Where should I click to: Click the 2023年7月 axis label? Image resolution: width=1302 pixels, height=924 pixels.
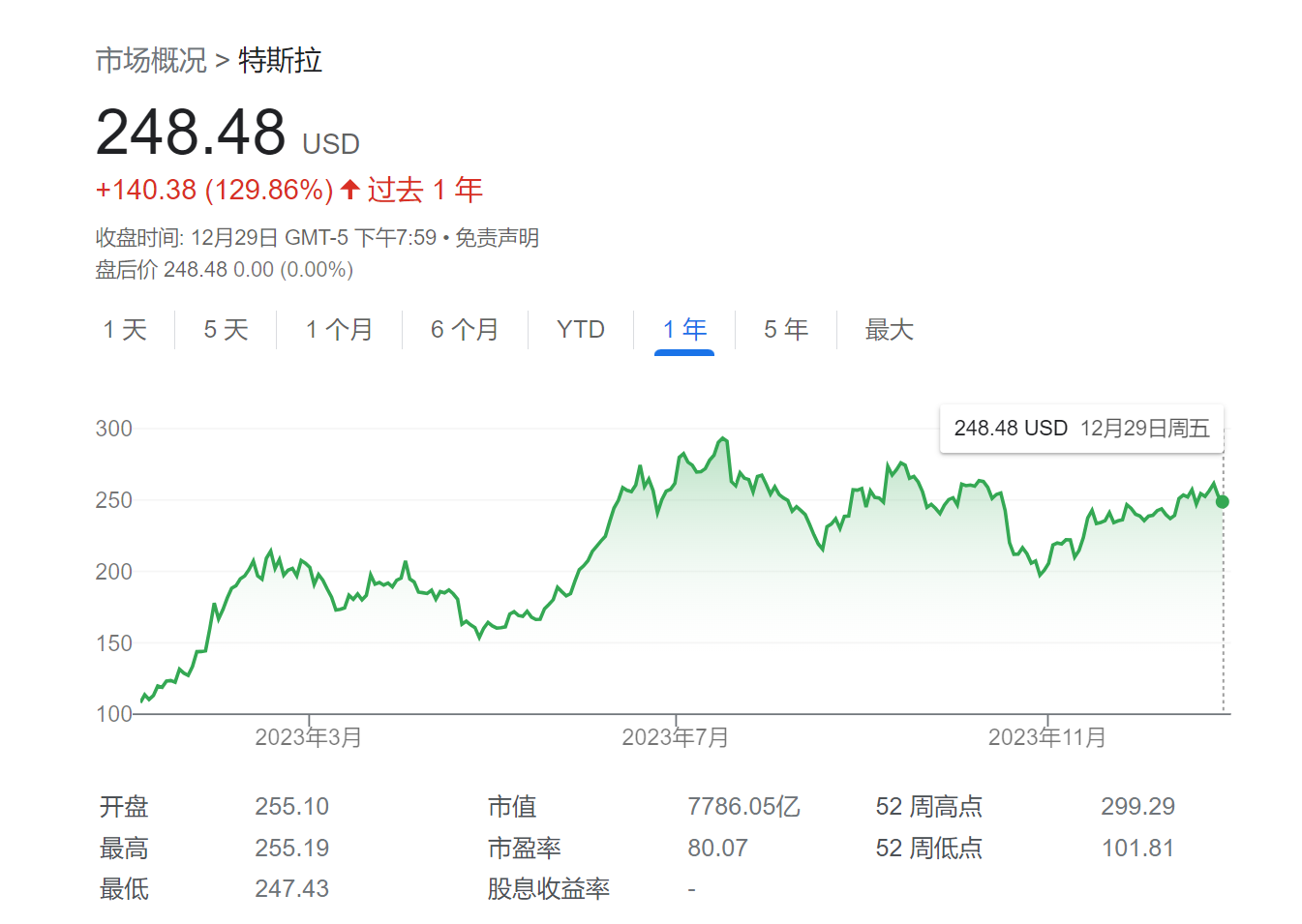(676, 737)
